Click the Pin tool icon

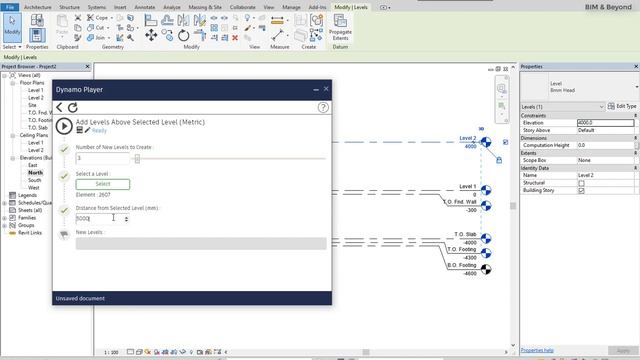tap(235, 28)
